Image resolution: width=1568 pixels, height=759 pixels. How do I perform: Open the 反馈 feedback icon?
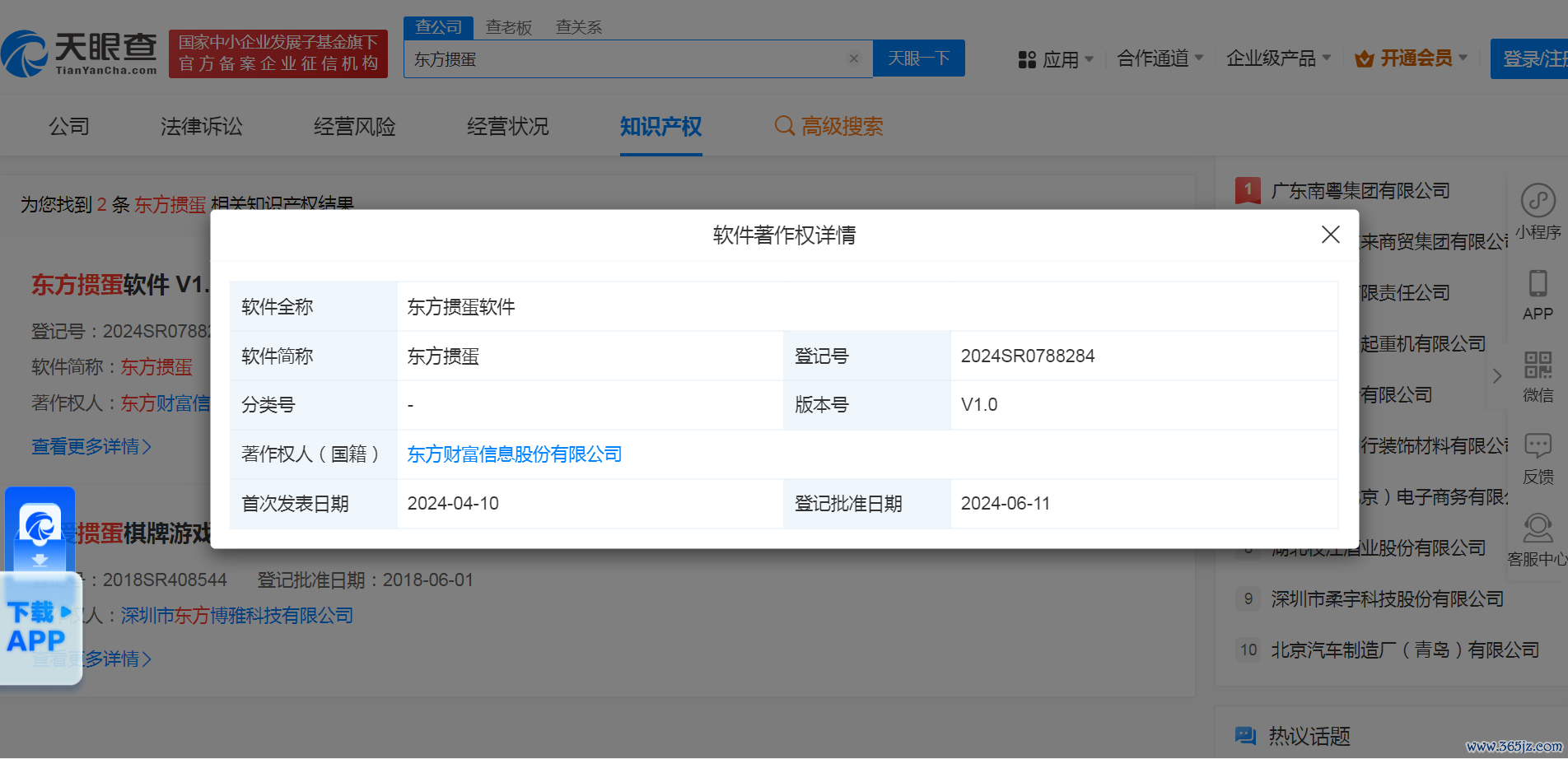(x=1538, y=447)
